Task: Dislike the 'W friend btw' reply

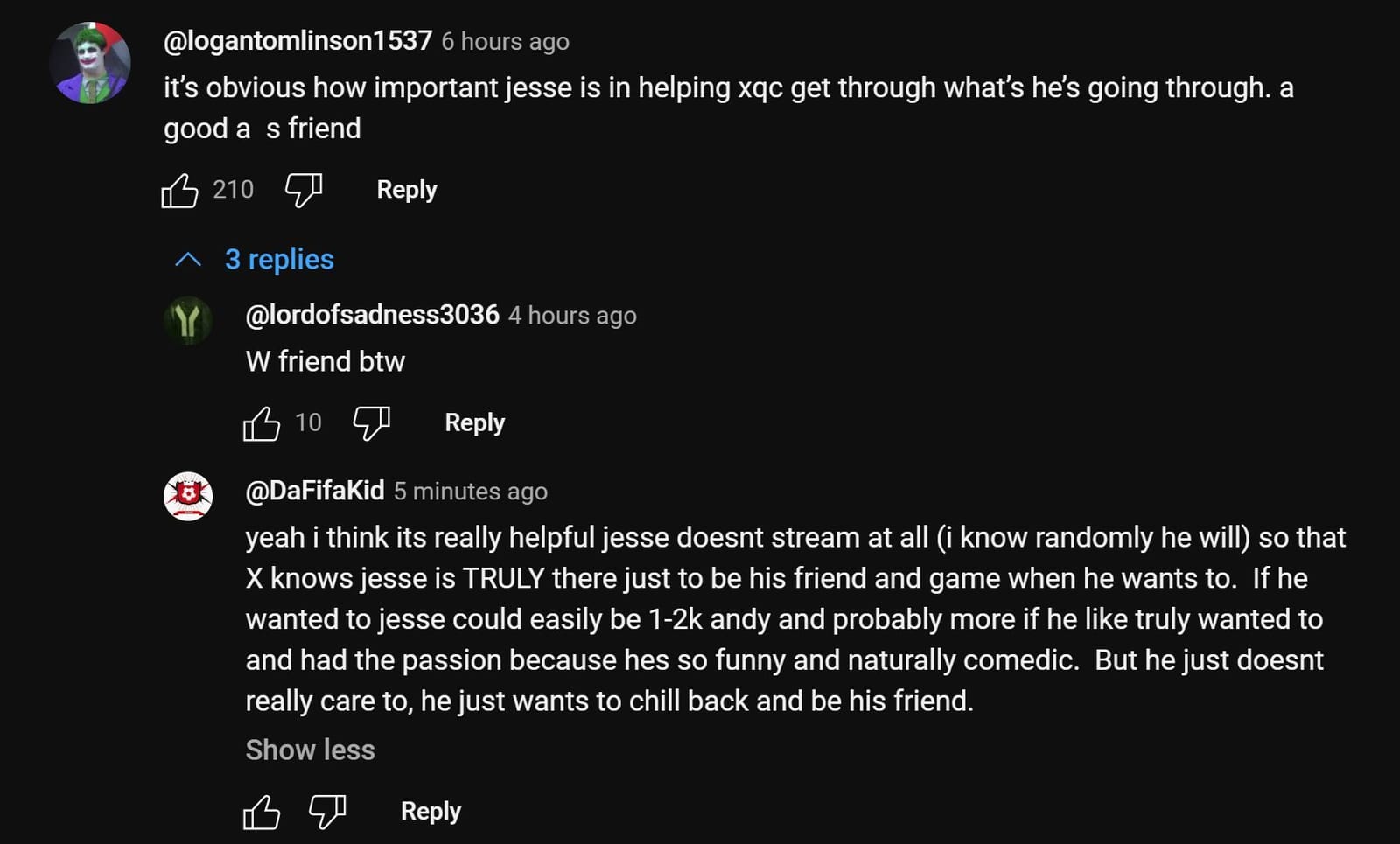Action: point(371,423)
